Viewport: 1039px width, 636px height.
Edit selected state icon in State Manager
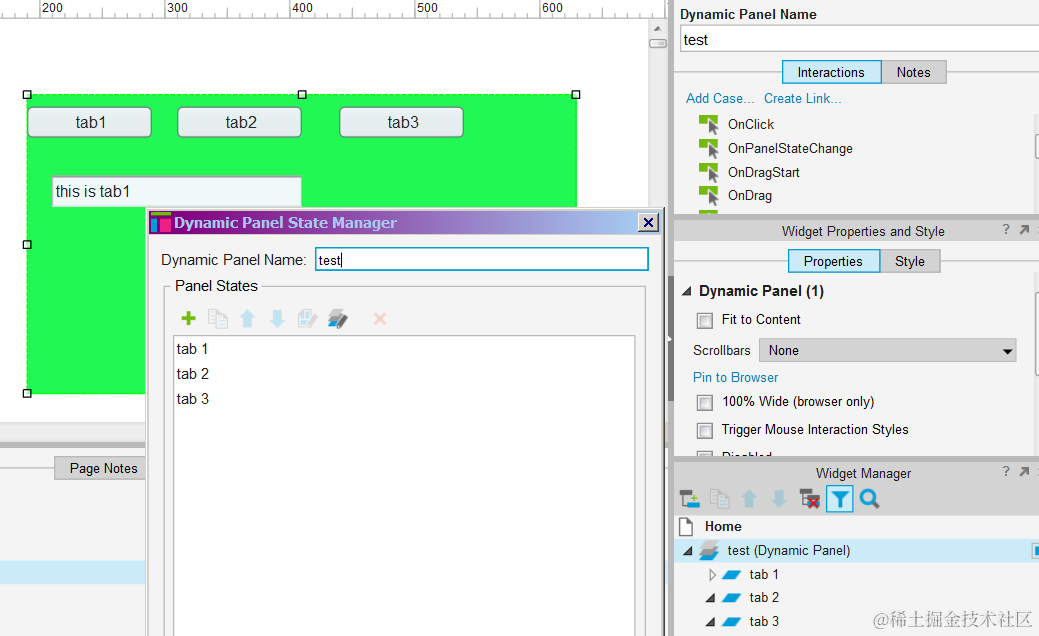click(307, 319)
